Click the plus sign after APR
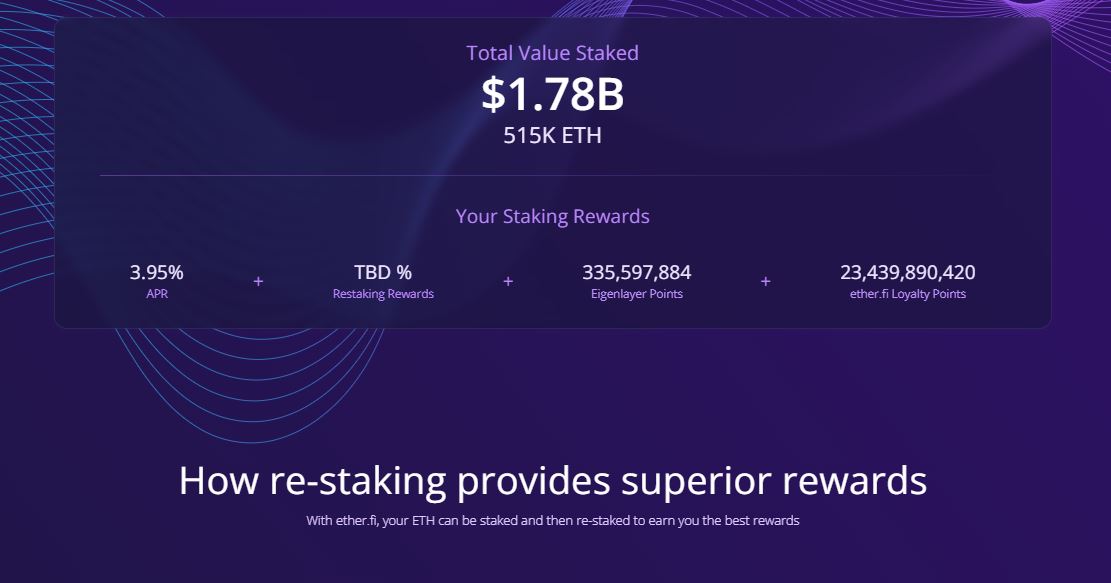1111x583 pixels. [258, 282]
